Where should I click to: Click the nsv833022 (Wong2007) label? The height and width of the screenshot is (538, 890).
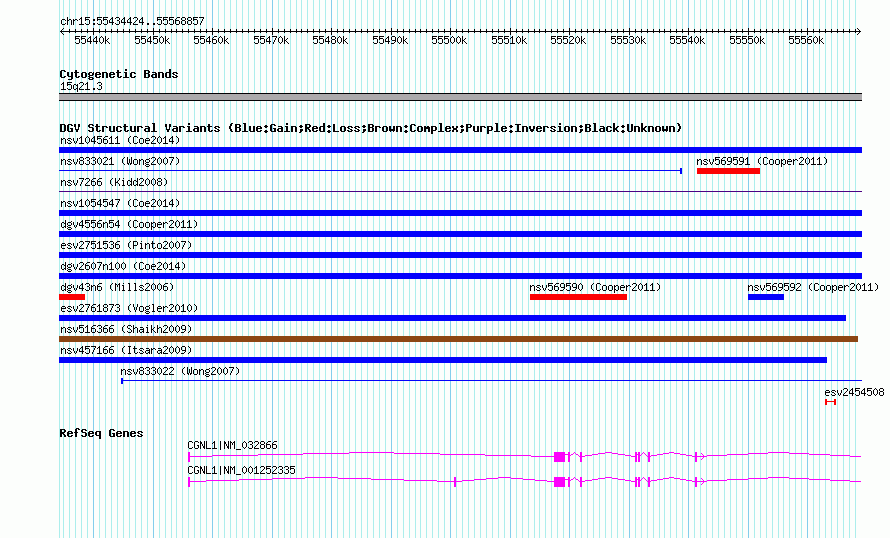click(180, 371)
